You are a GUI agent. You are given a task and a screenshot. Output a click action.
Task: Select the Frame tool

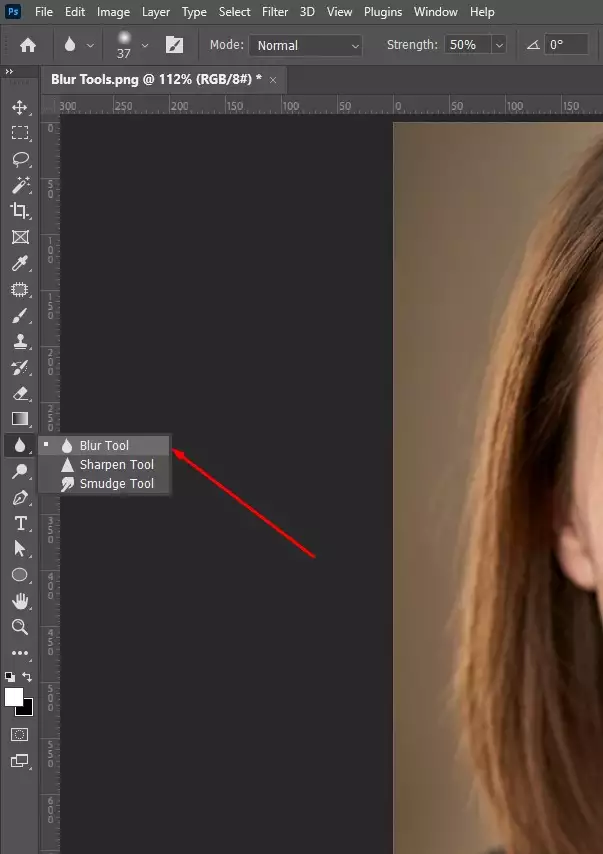(x=20, y=237)
